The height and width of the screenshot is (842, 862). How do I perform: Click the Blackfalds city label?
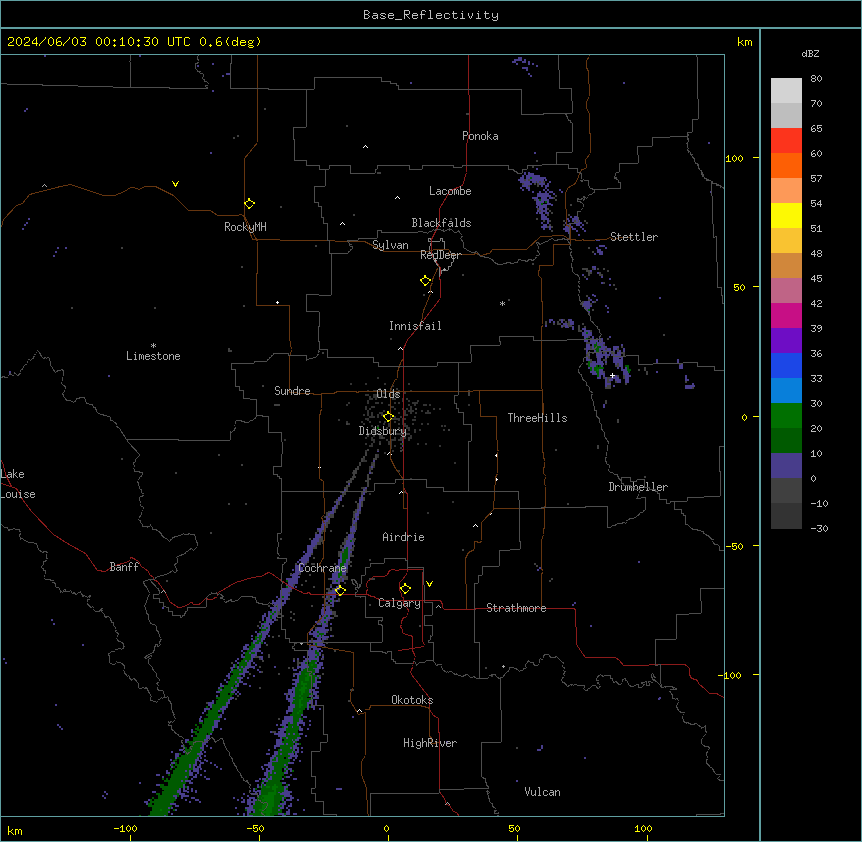pos(441,223)
